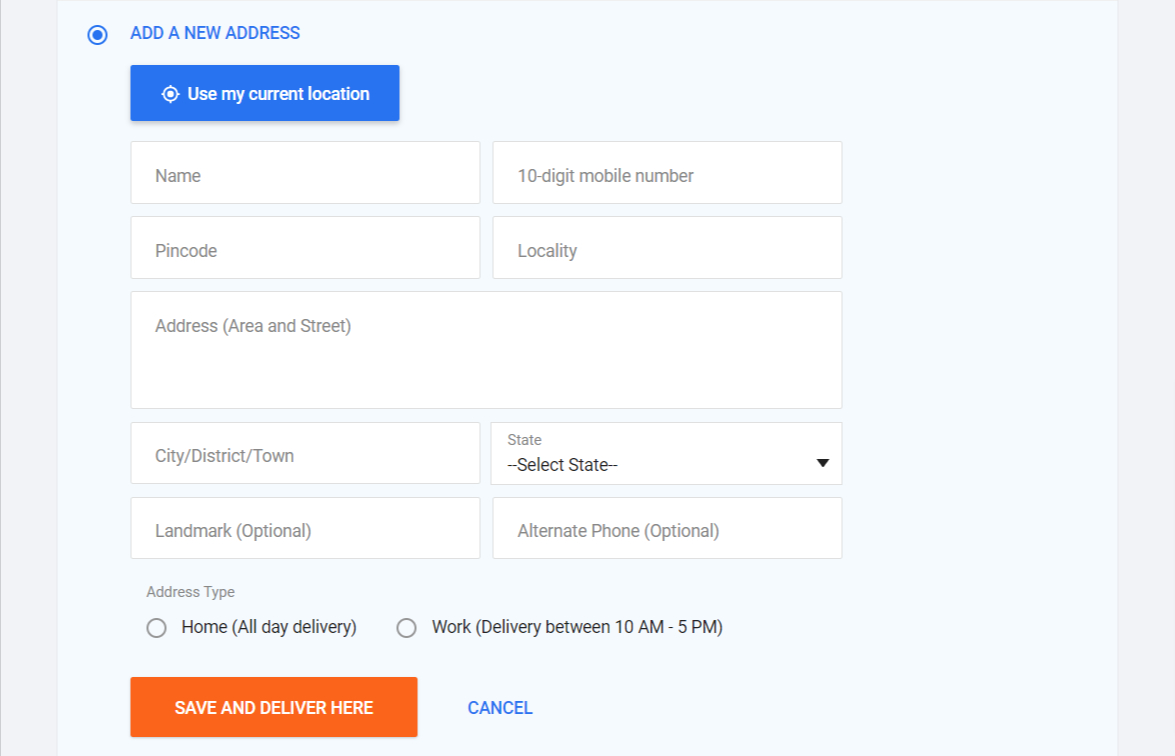Click the State dropdown arrow
The width and height of the screenshot is (1175, 756).
(823, 463)
